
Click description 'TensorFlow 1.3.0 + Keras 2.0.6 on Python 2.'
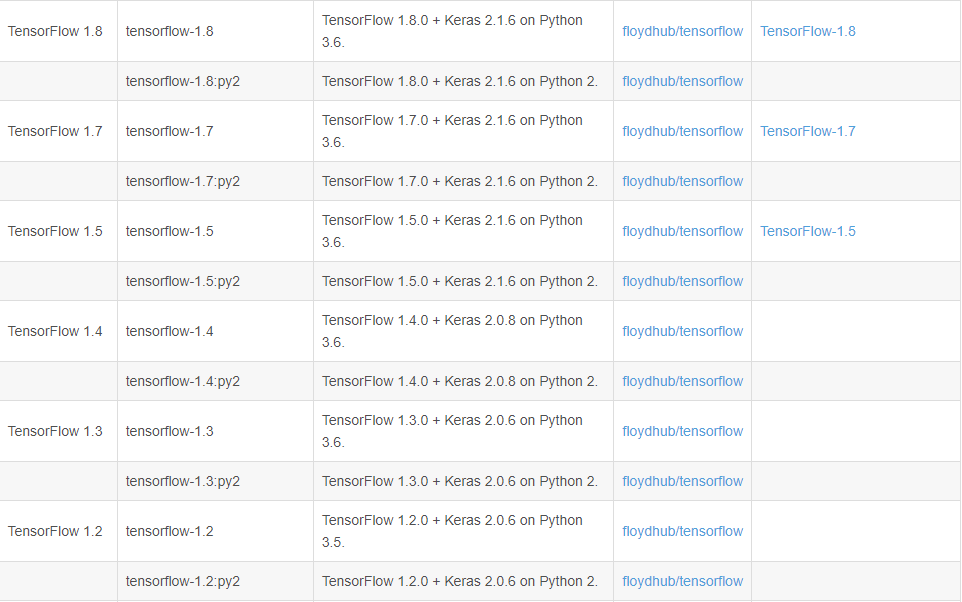[x=460, y=481]
